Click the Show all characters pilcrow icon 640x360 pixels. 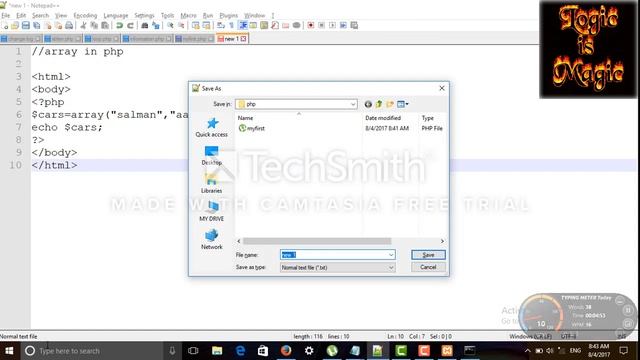[231, 25]
